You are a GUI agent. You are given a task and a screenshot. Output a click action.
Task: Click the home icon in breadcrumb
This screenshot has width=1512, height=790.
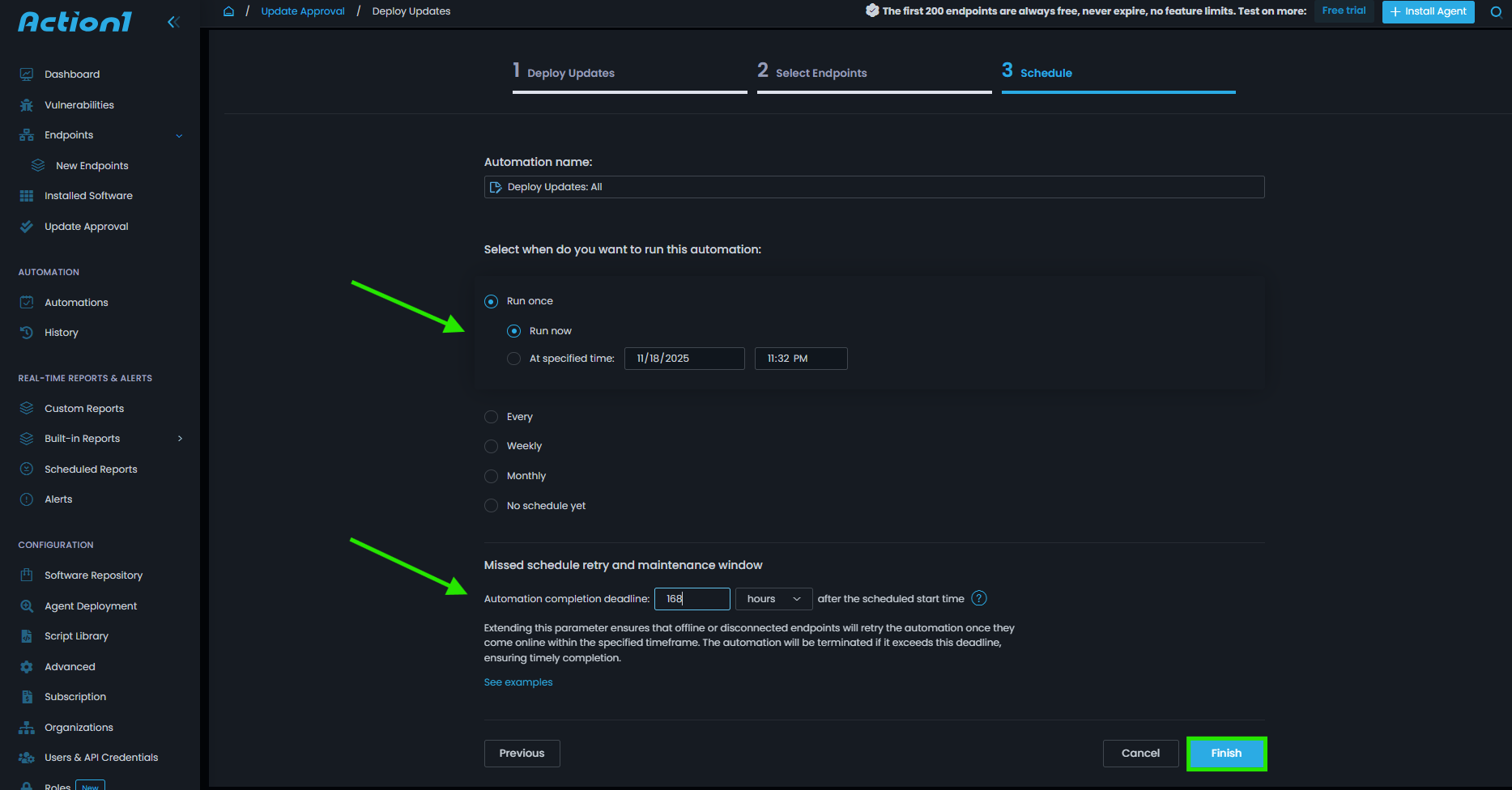pos(229,11)
